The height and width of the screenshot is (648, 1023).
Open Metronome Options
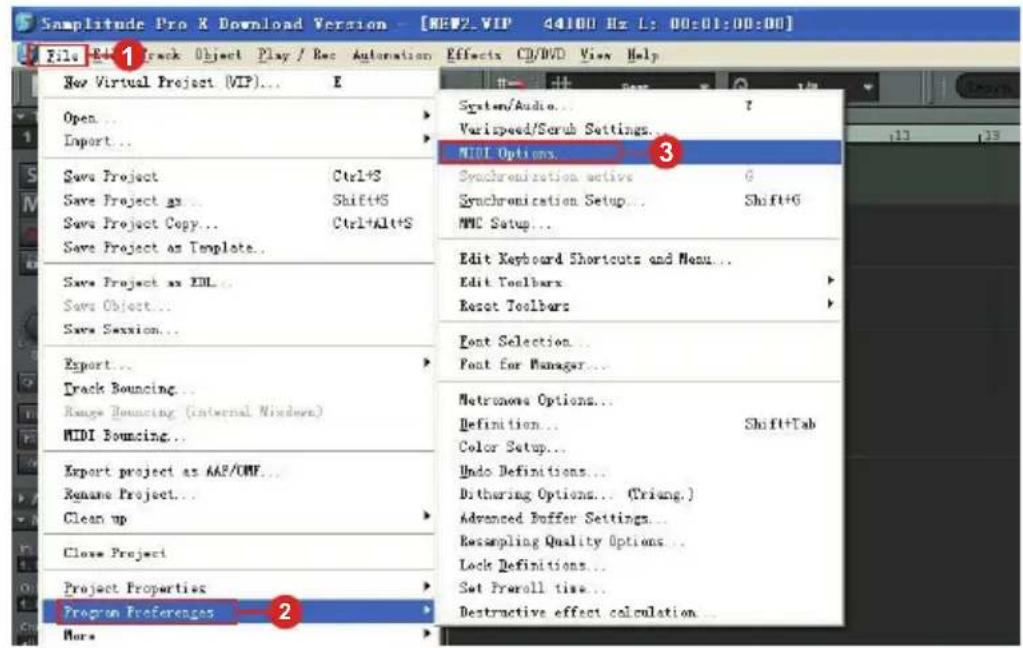click(641, 400)
